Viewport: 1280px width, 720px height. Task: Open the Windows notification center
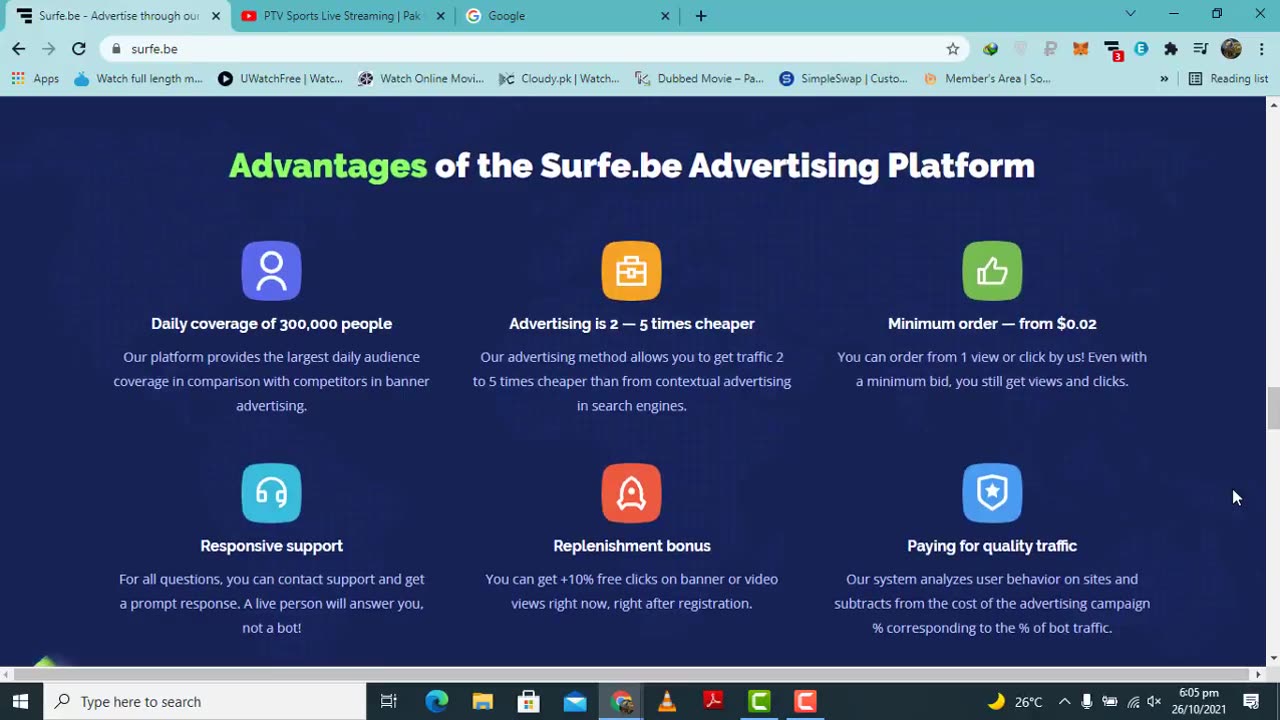[1251, 701]
